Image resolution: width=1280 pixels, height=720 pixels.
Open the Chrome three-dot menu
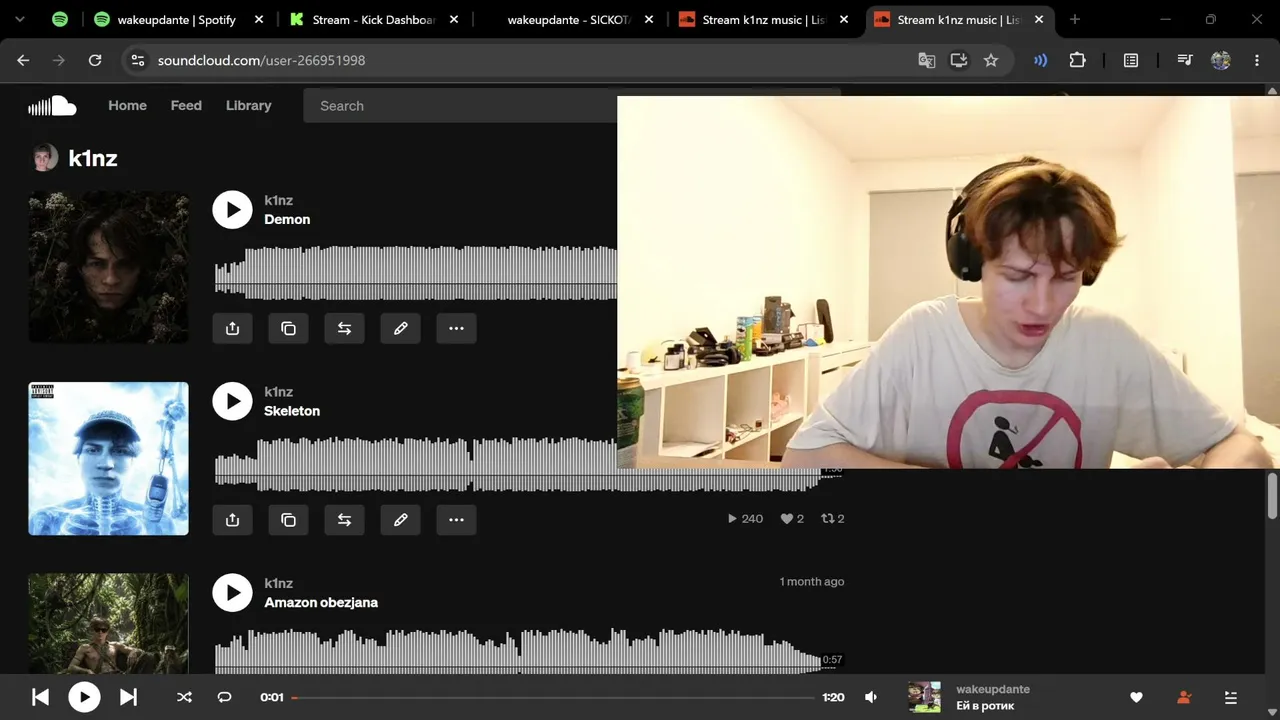(1257, 60)
